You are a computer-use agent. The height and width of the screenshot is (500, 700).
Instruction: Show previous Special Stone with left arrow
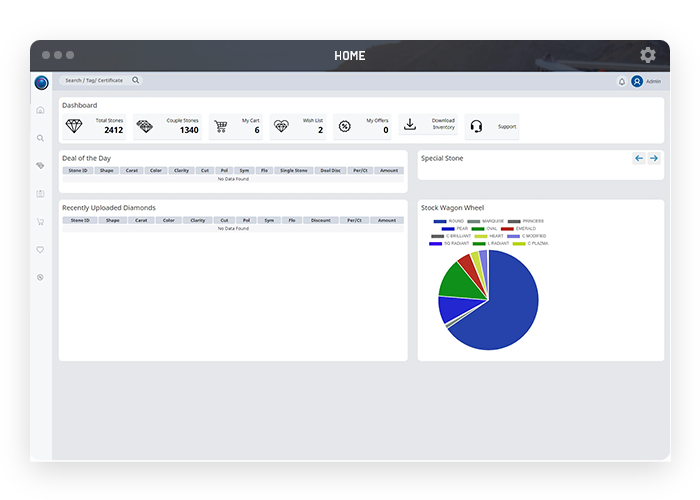coord(639,158)
